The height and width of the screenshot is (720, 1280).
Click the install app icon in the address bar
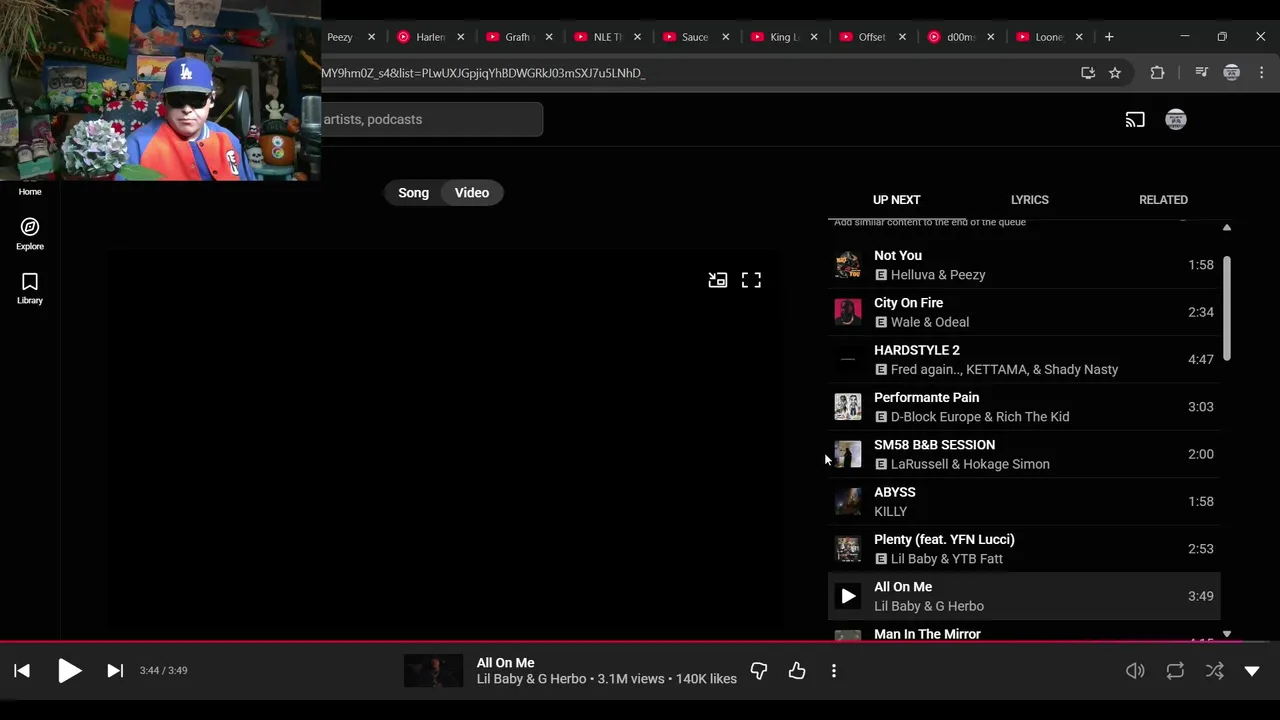pyautogui.click(x=1088, y=73)
